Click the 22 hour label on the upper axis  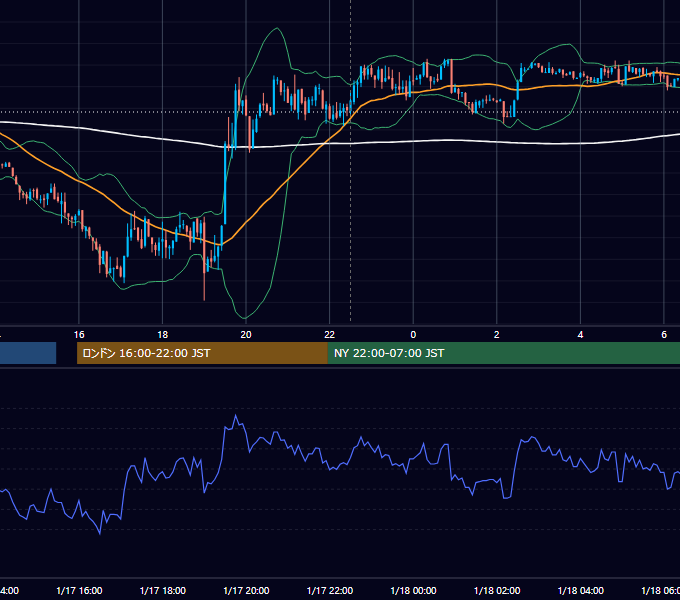pyautogui.click(x=330, y=335)
